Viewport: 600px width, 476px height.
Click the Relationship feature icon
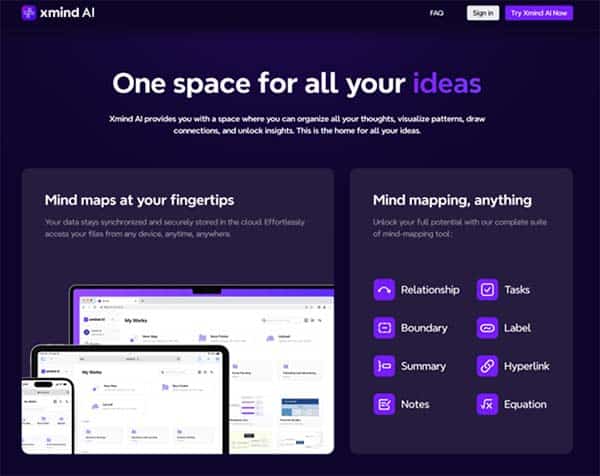click(384, 290)
